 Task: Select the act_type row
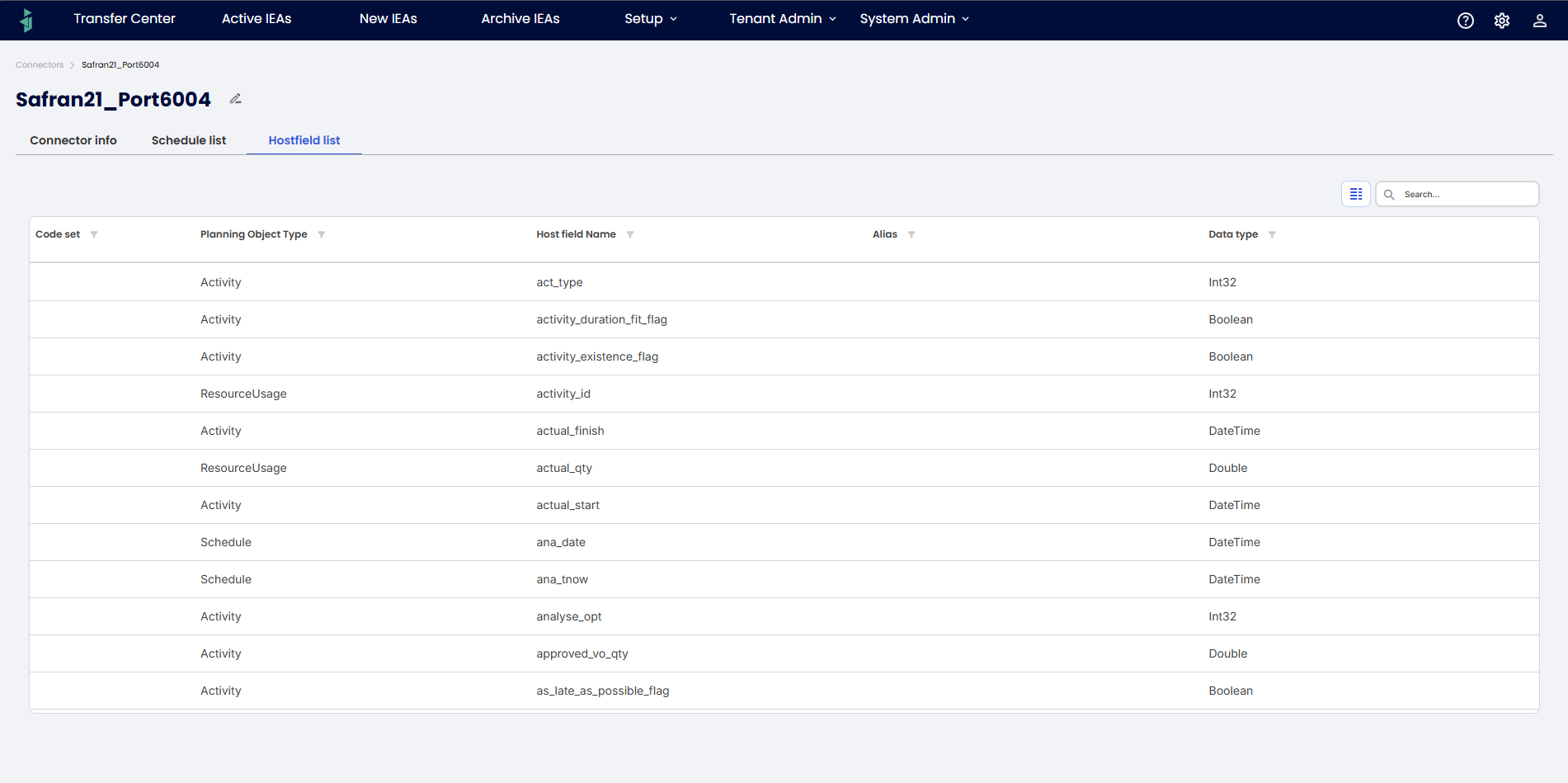point(784,282)
